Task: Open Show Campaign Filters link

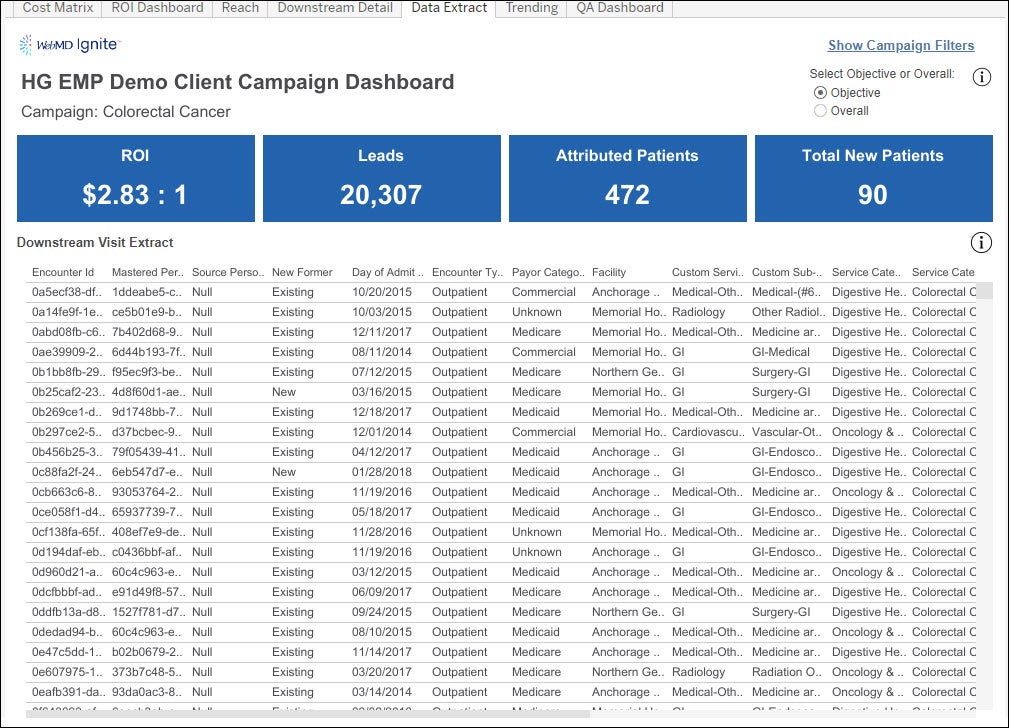Action: coord(900,45)
